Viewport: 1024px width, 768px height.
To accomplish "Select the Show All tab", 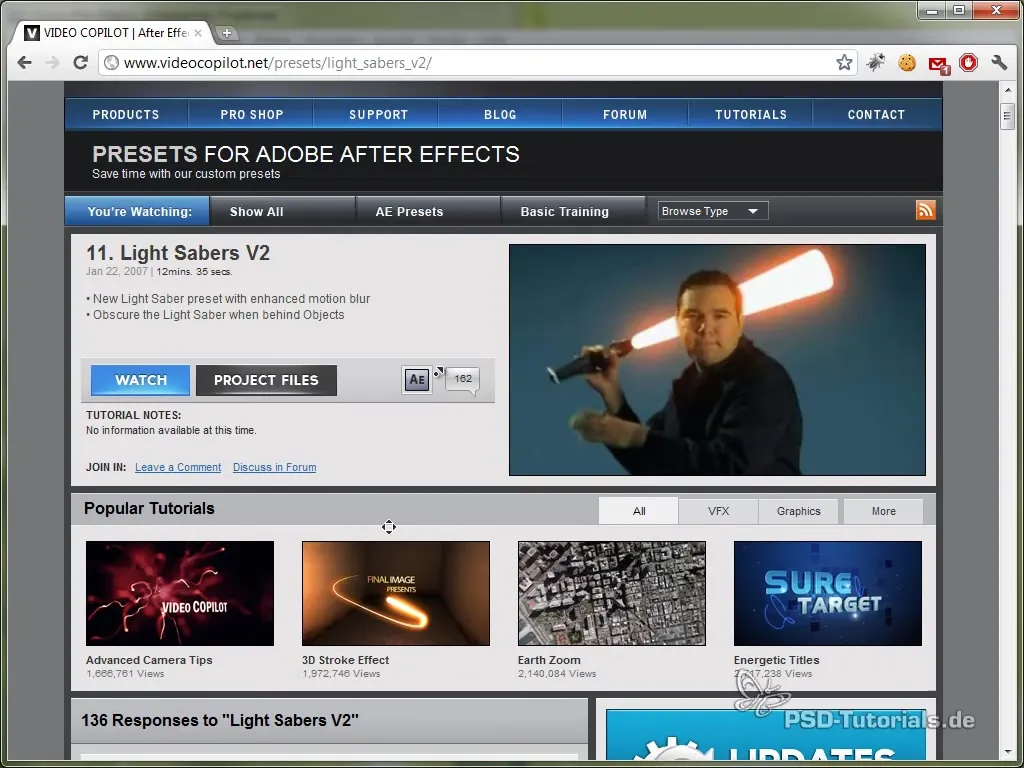I will (x=282, y=211).
